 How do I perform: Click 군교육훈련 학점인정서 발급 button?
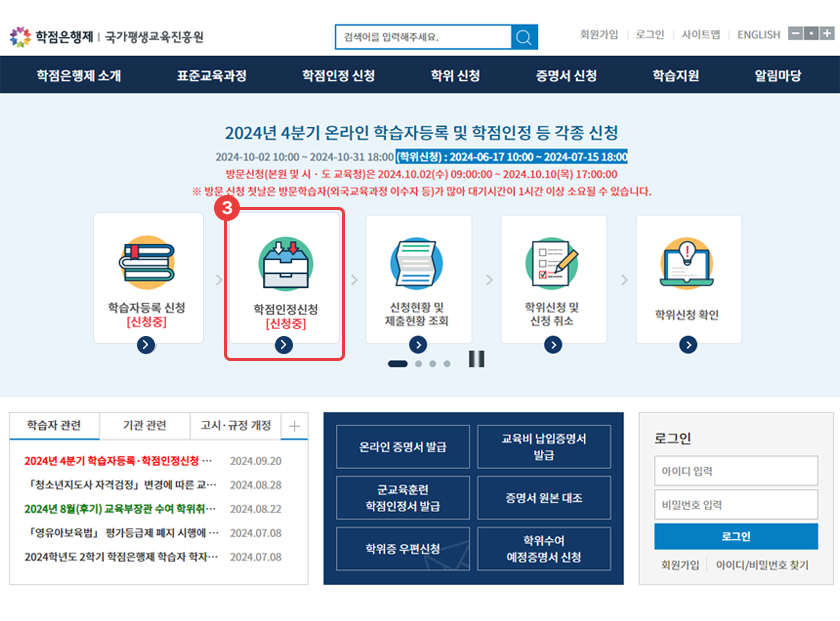(403, 498)
